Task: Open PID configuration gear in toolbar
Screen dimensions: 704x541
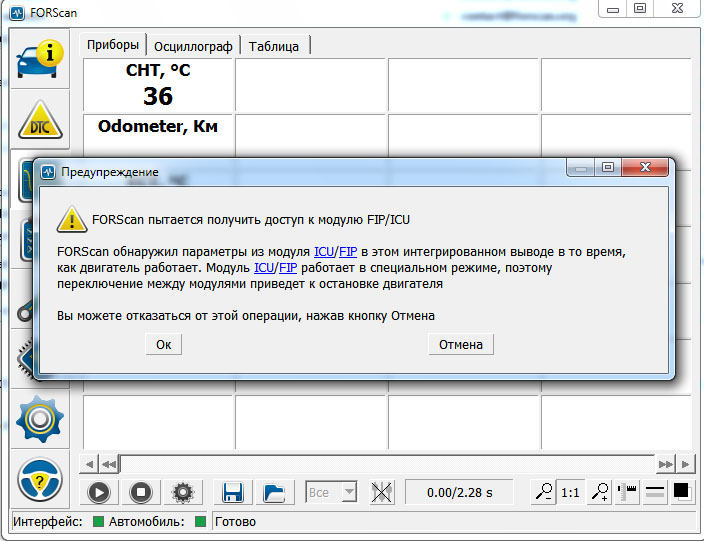Action: click(x=183, y=493)
